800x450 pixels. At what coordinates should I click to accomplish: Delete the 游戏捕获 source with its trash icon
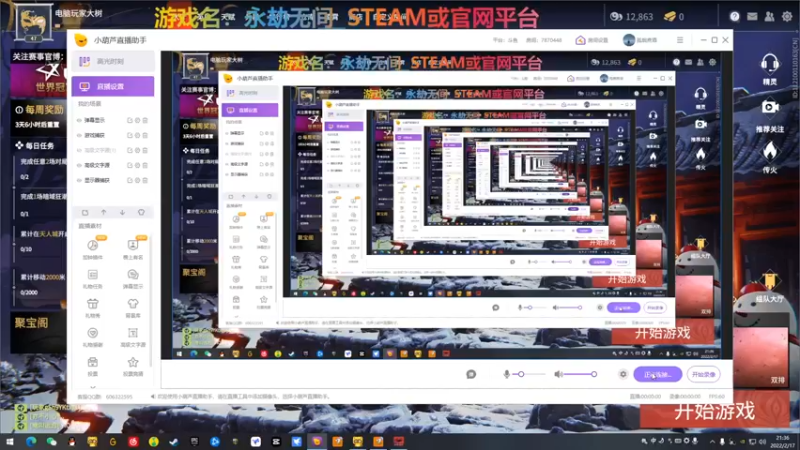point(145,135)
